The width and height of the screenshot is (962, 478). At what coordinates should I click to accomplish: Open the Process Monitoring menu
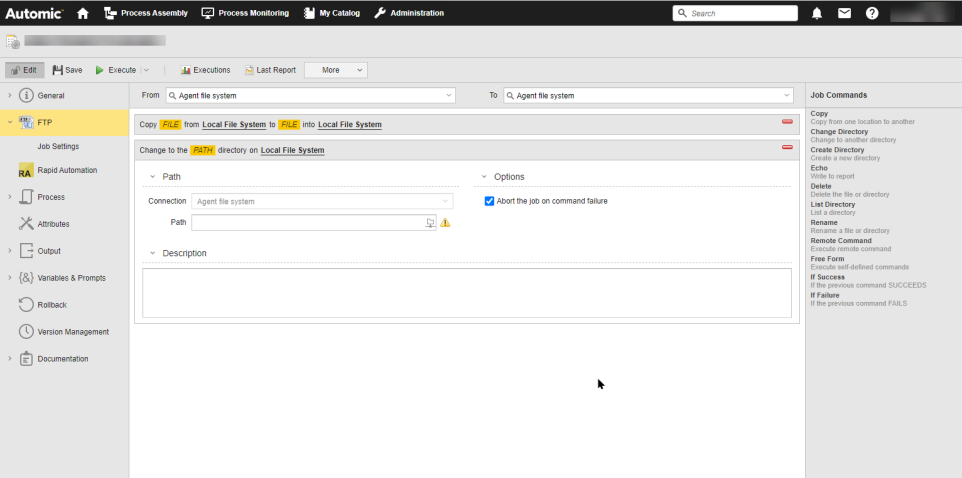tap(245, 13)
